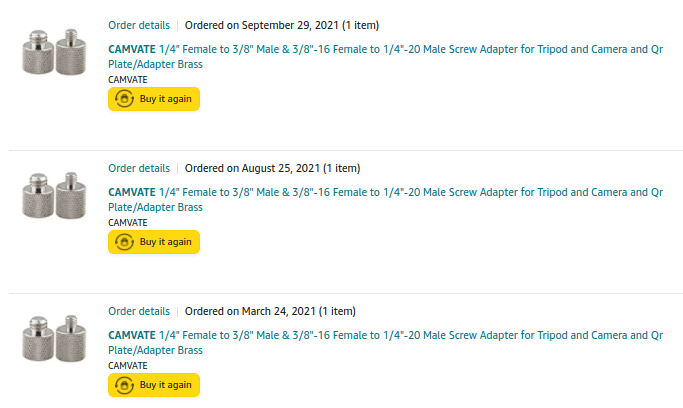Open the CAMVATE adapter title in the August order
The width and height of the screenshot is (683, 408).
click(x=385, y=199)
